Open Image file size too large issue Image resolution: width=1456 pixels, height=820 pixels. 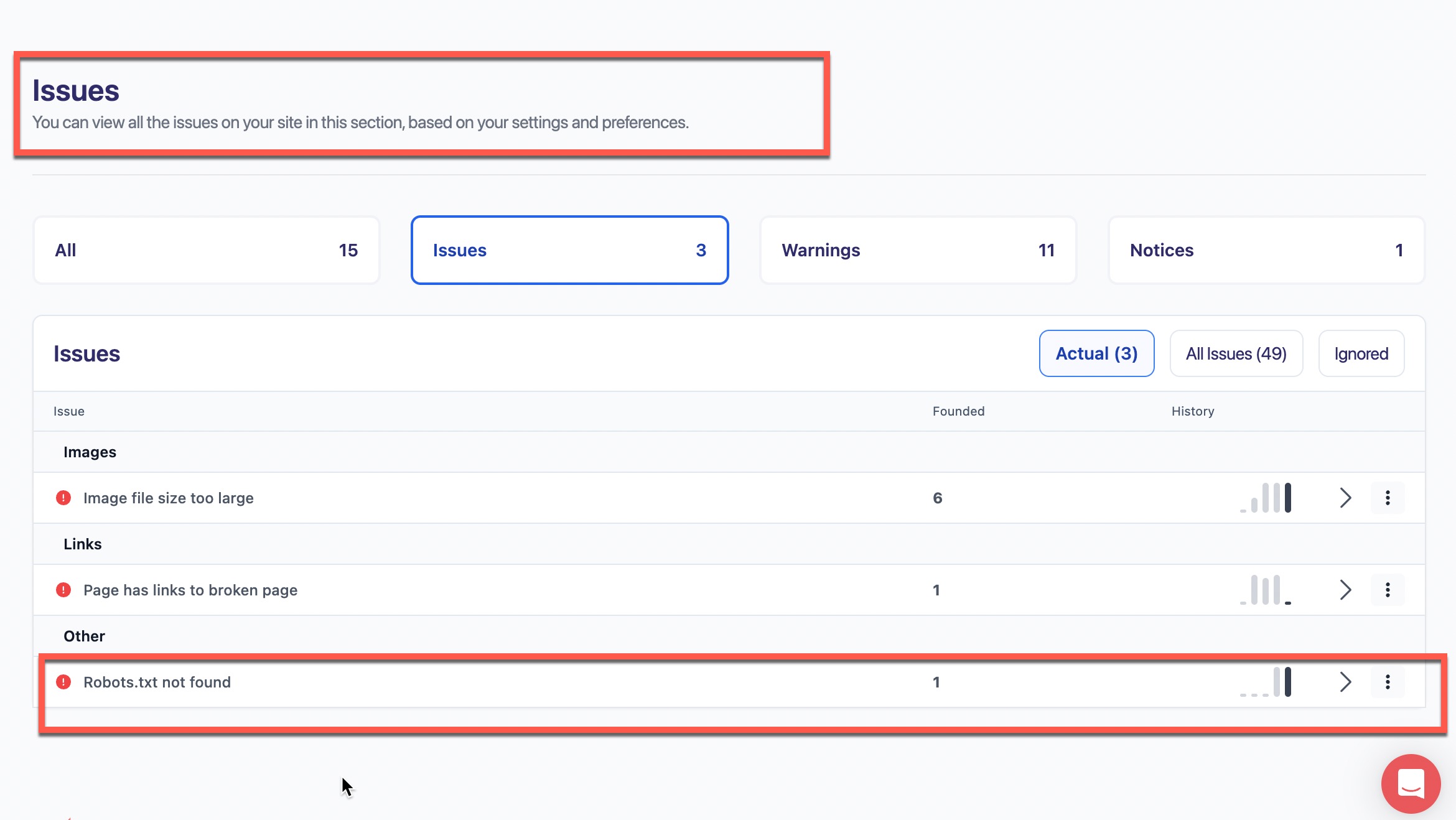[168, 498]
